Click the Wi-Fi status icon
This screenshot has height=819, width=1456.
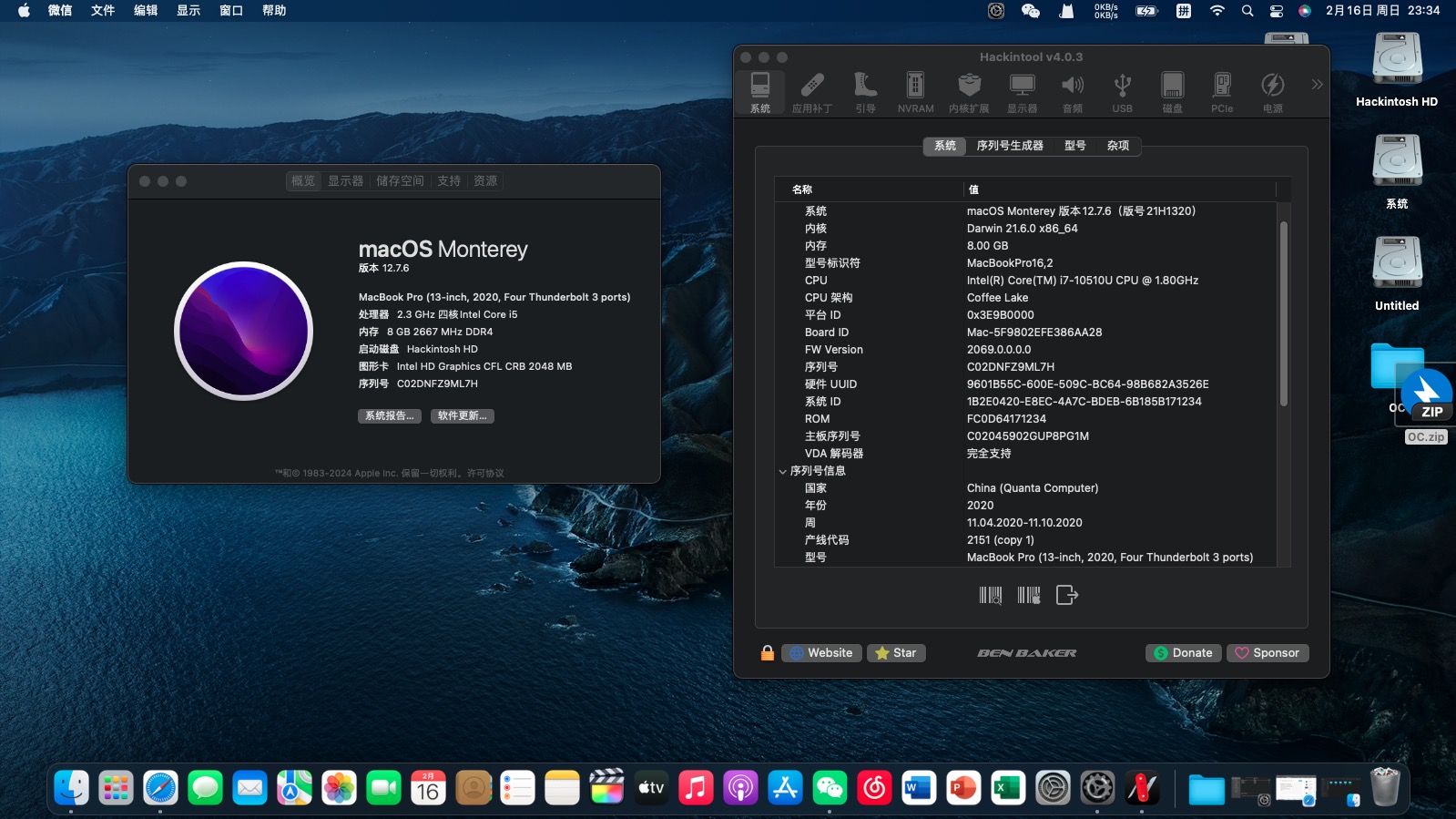1217,11
